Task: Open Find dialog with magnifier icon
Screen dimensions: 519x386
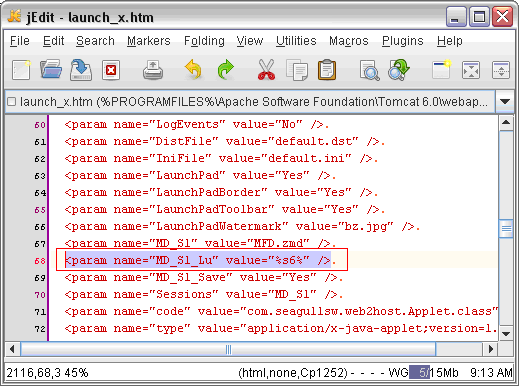Action: point(369,70)
